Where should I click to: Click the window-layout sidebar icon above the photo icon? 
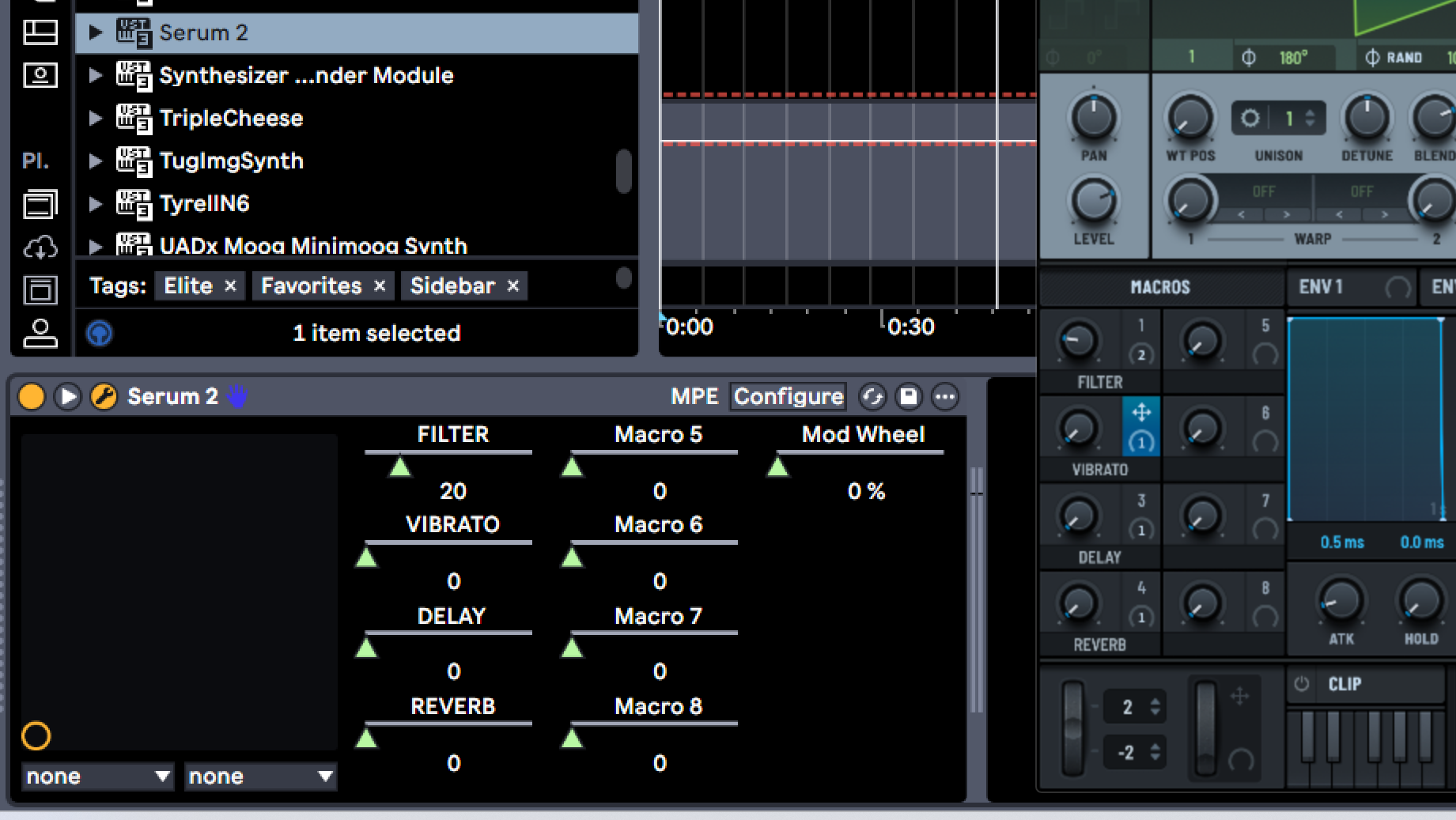(40, 32)
